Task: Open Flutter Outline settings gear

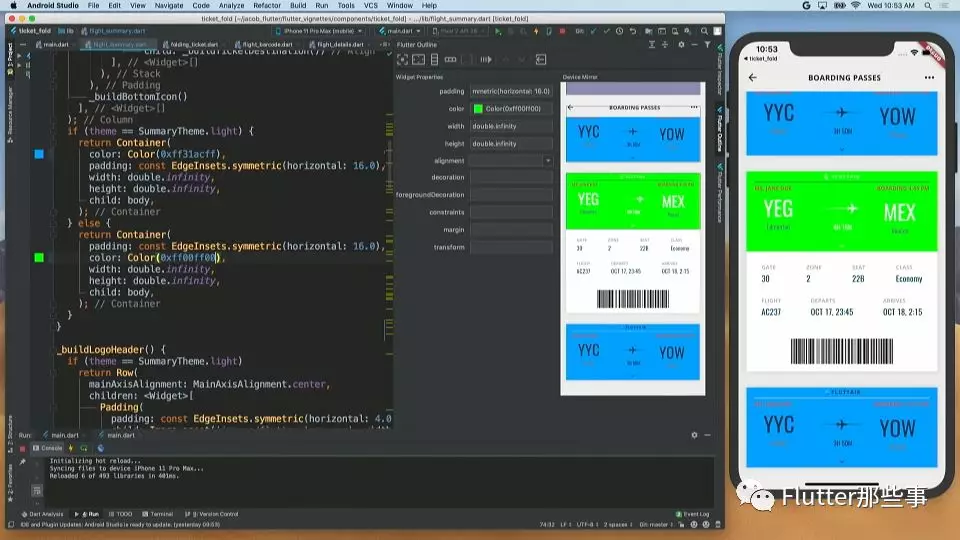Action: point(681,45)
